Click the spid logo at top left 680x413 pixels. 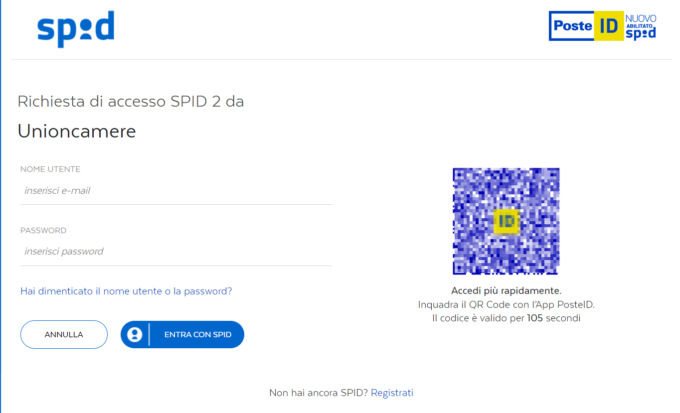click(76, 29)
